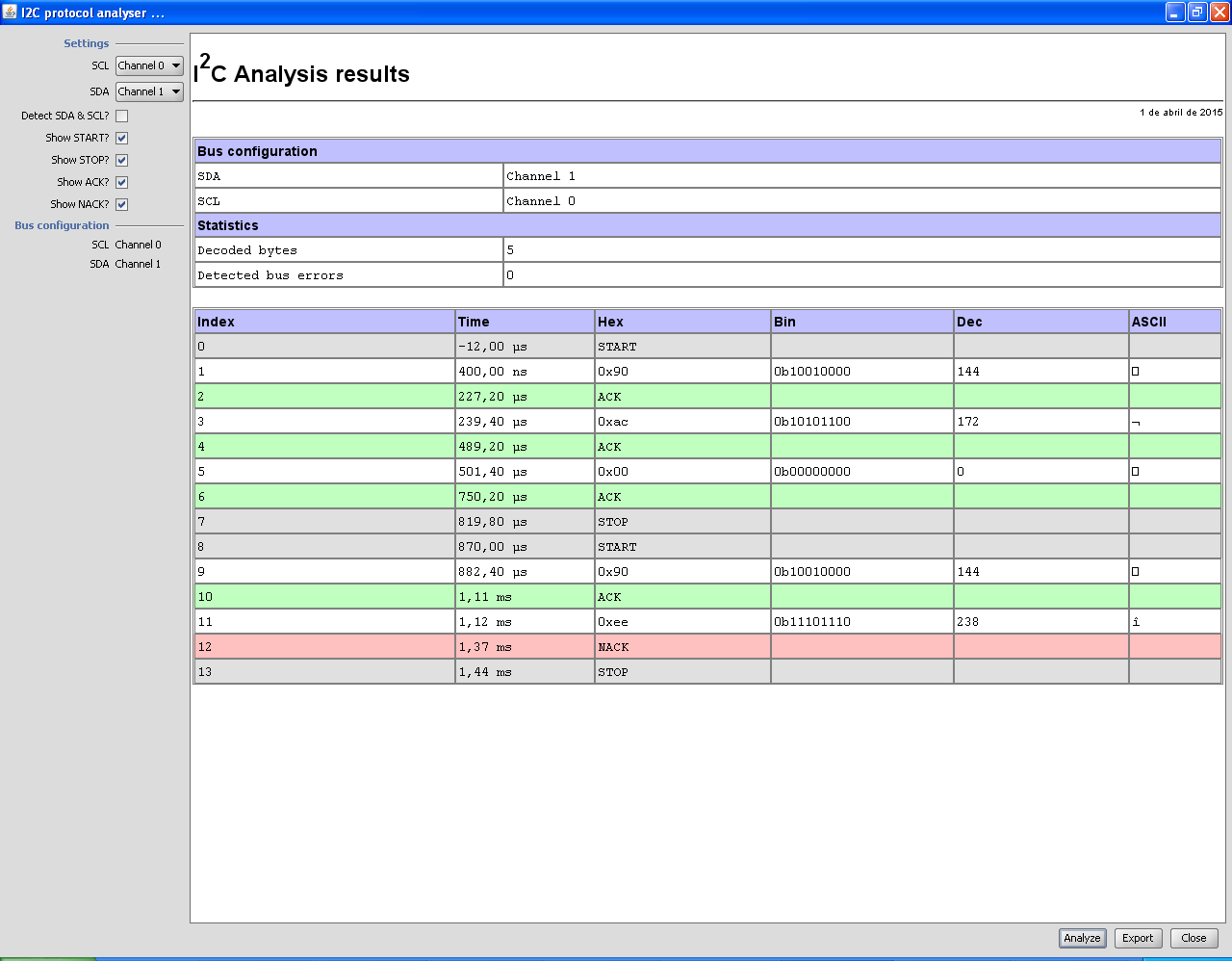Viewport: 1232px width, 961px height.
Task: Enable the Detect SDA & SCL? checkbox
Action: (122, 116)
